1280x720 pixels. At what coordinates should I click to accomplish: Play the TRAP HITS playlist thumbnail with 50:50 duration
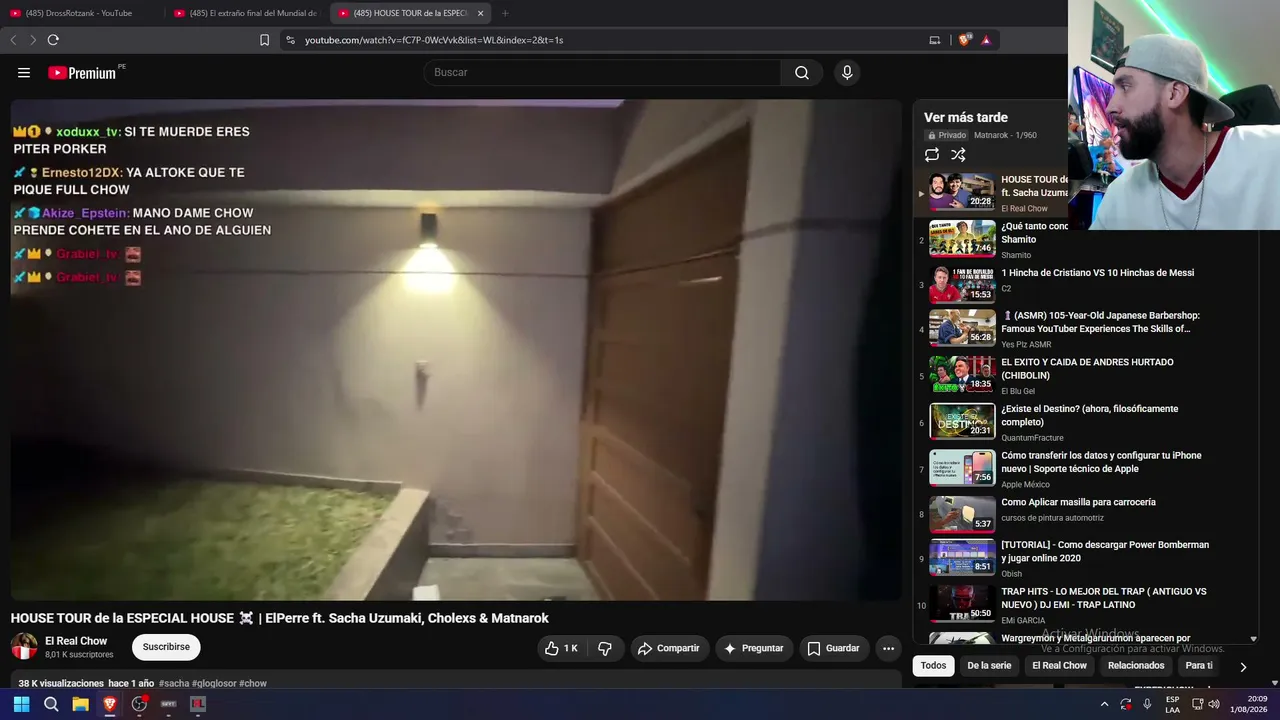coord(962,604)
